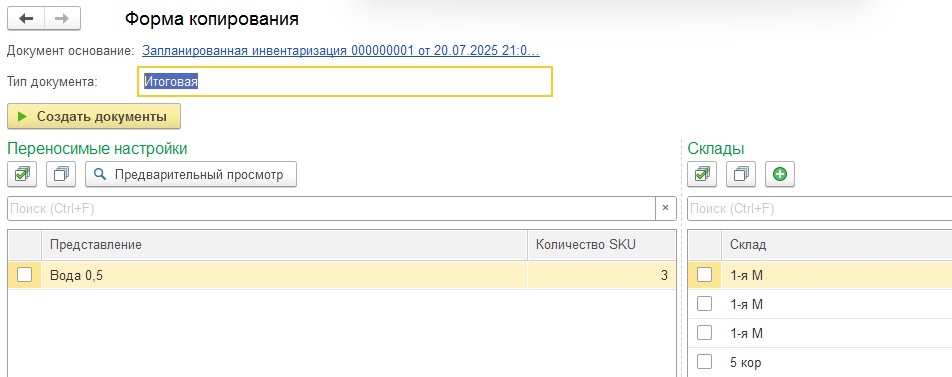Click in the Переносимые настройки search field

(x=332, y=208)
